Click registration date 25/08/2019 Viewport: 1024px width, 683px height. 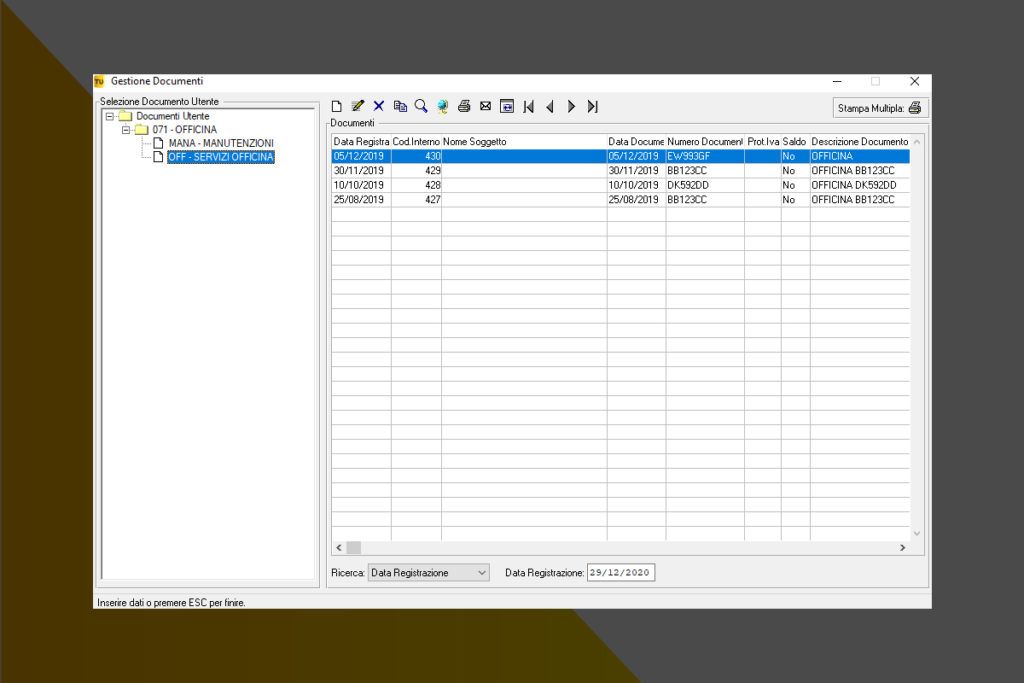point(359,200)
